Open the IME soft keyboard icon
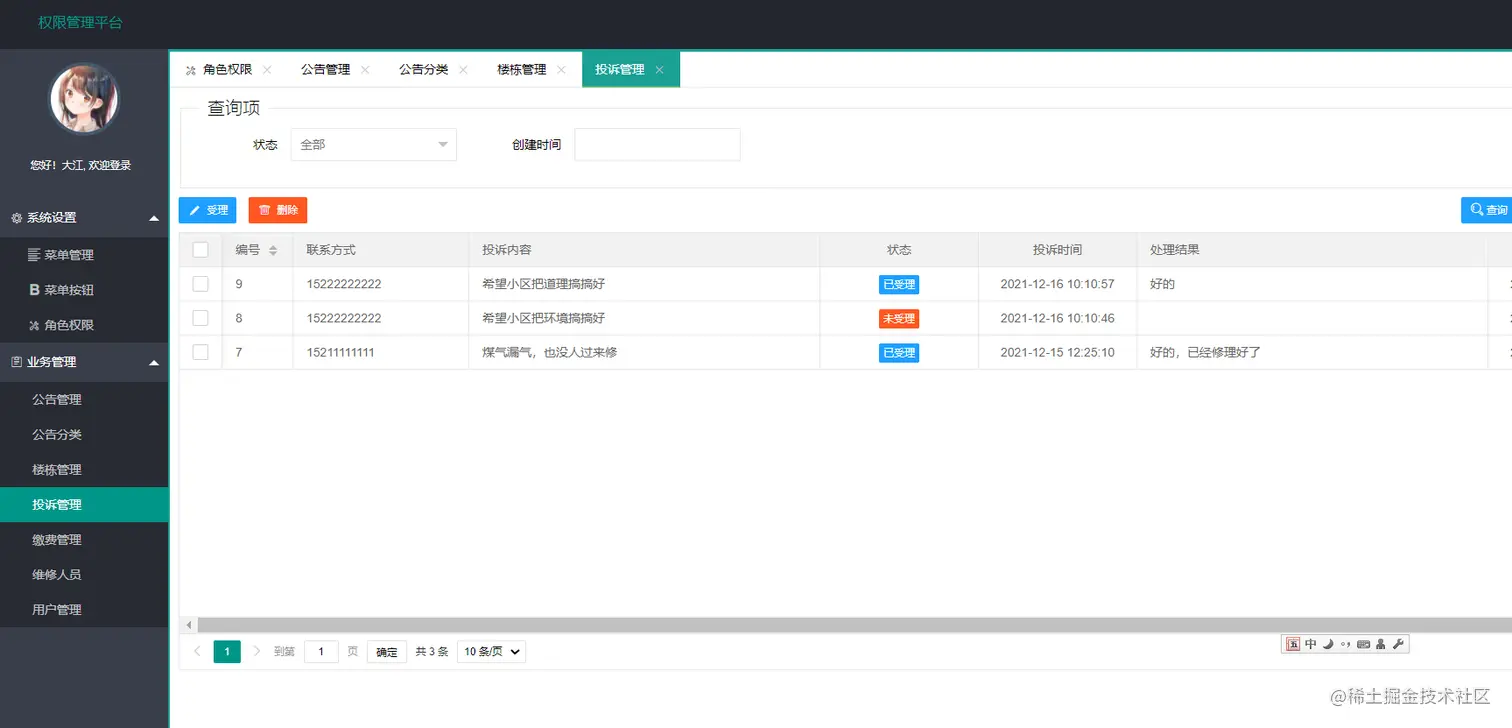This screenshot has width=1512, height=728. 1363,644
